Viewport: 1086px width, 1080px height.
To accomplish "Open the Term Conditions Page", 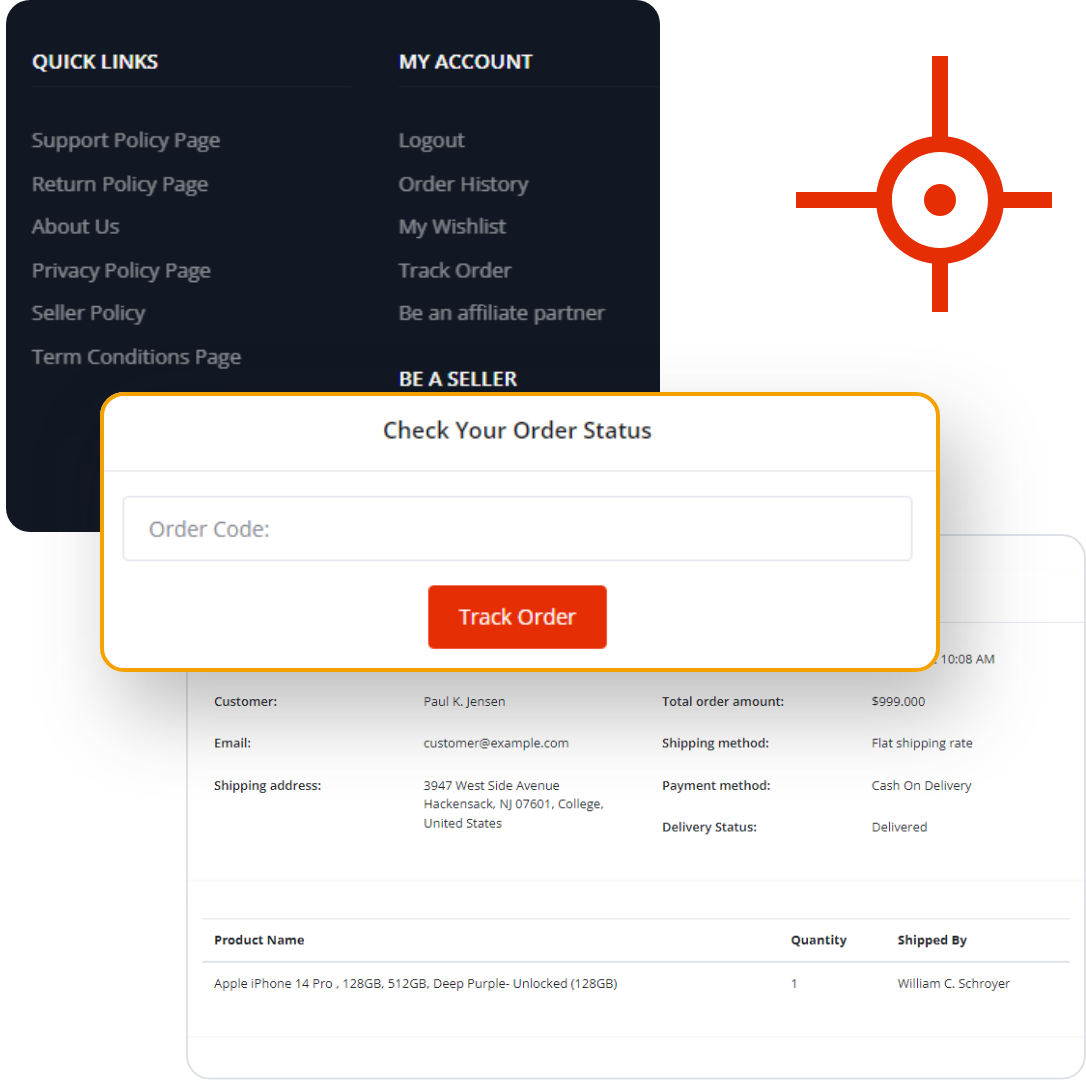I will point(136,357).
